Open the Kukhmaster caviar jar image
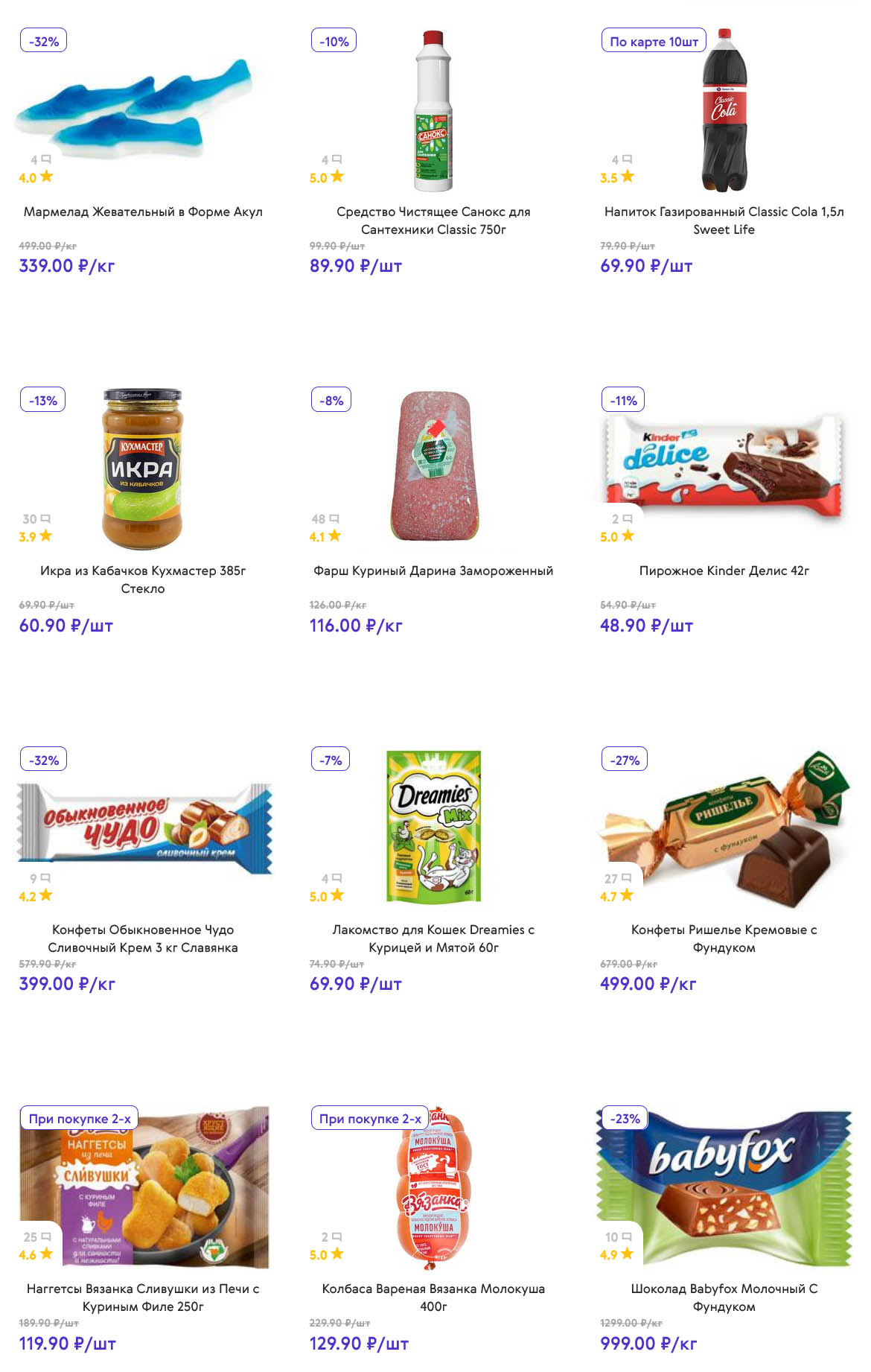 pos(142,468)
